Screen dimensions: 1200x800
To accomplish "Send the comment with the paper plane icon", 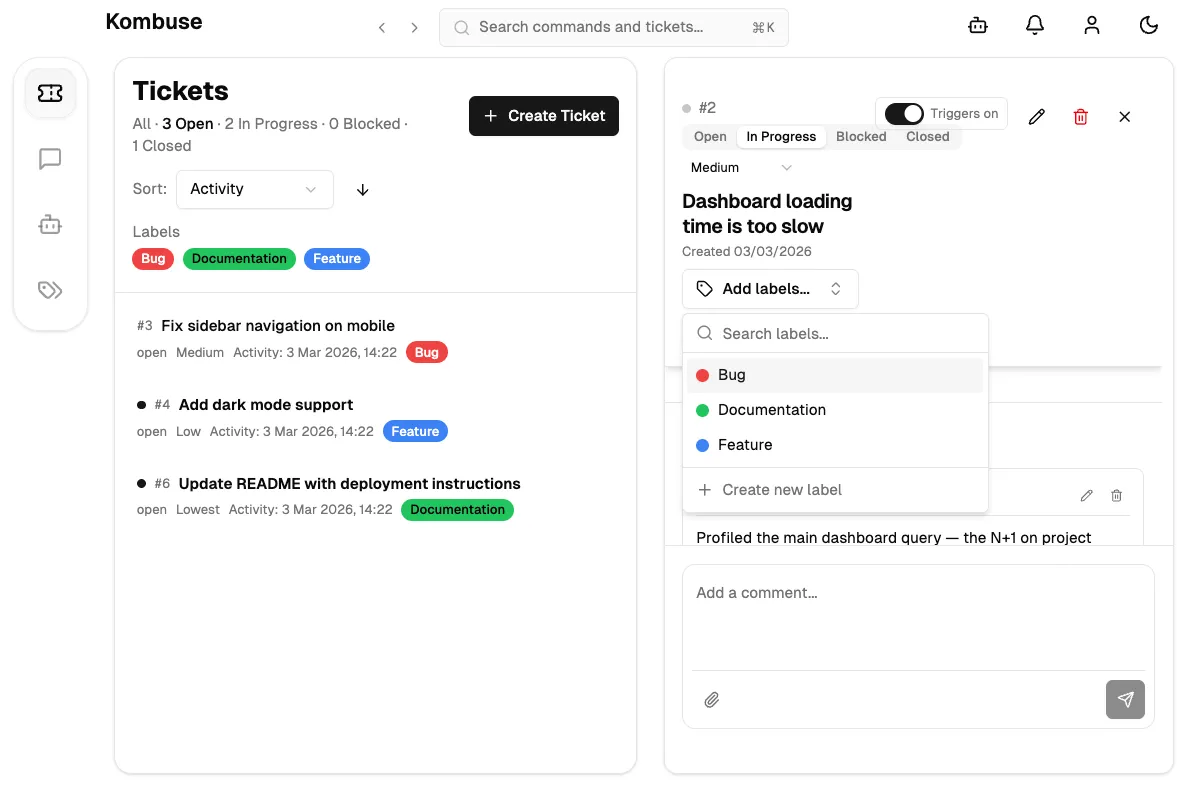I will click(1125, 699).
